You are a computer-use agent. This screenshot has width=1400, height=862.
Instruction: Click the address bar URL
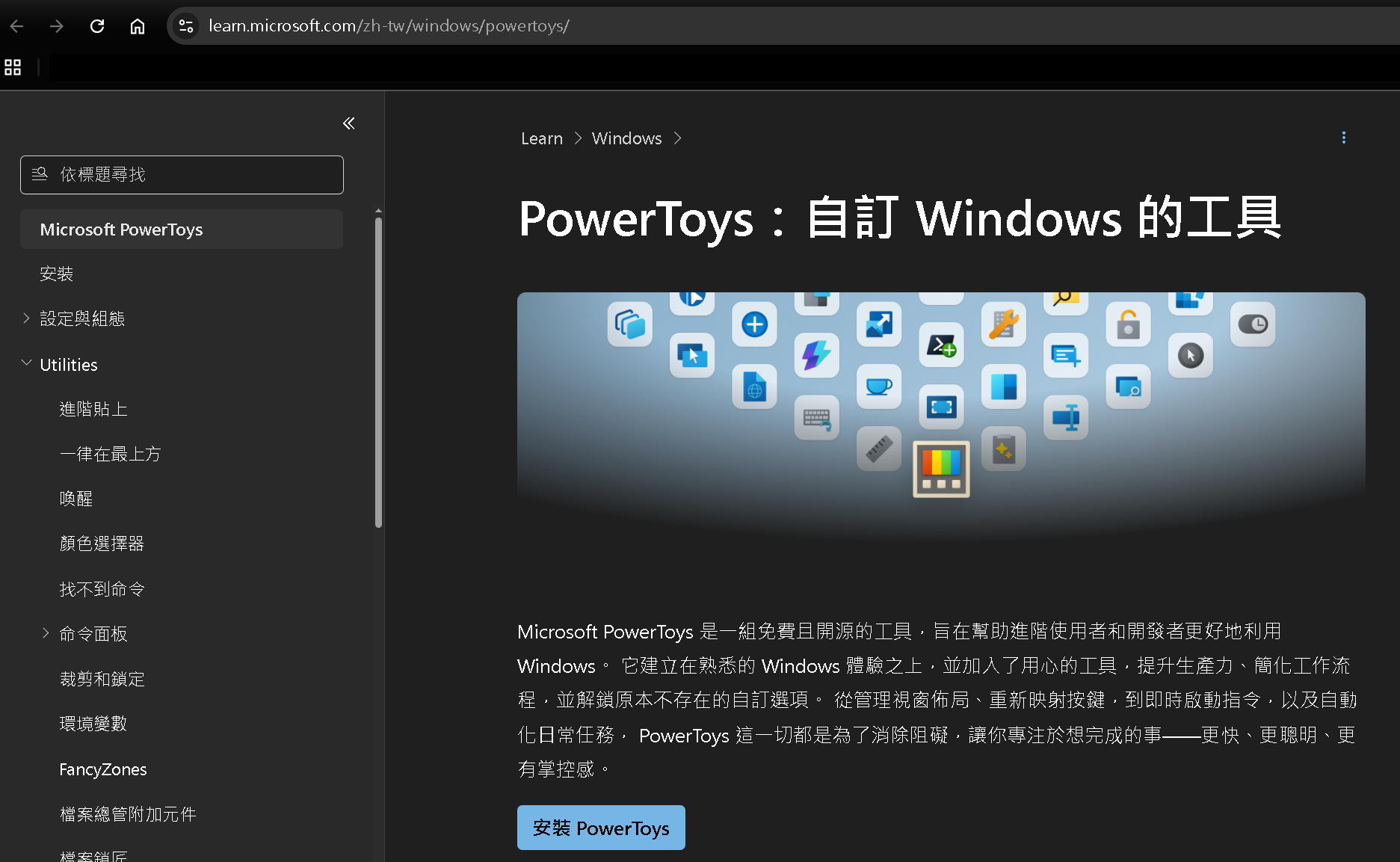click(389, 26)
